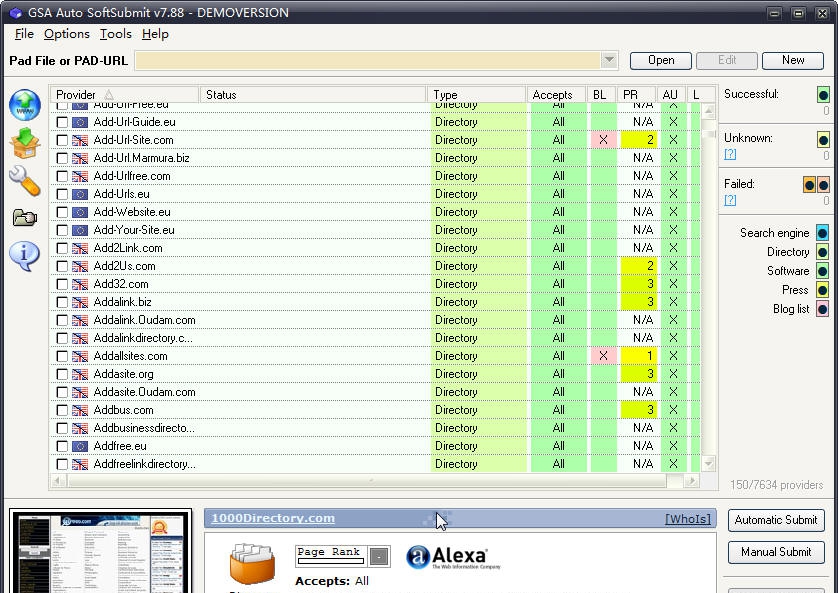838x593 pixels.
Task: Open the folder icon in left sidebar
Action: pyautogui.click(x=24, y=218)
